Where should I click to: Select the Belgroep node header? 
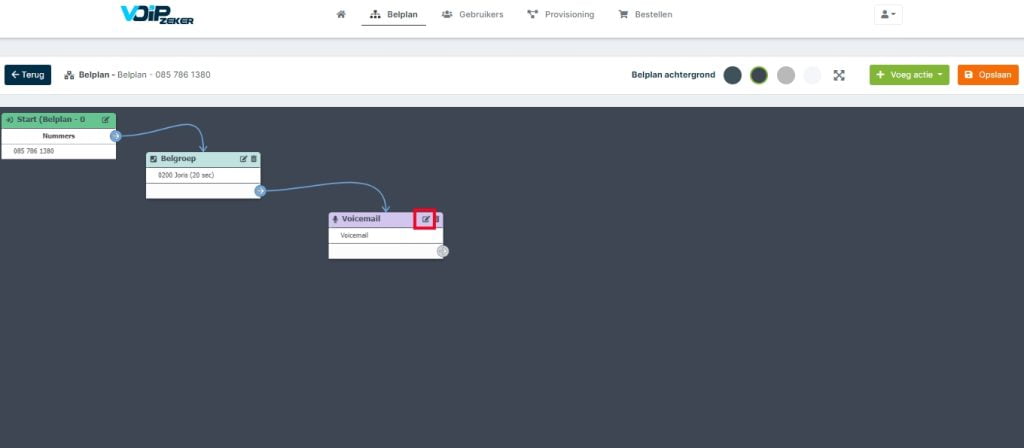[x=203, y=159]
